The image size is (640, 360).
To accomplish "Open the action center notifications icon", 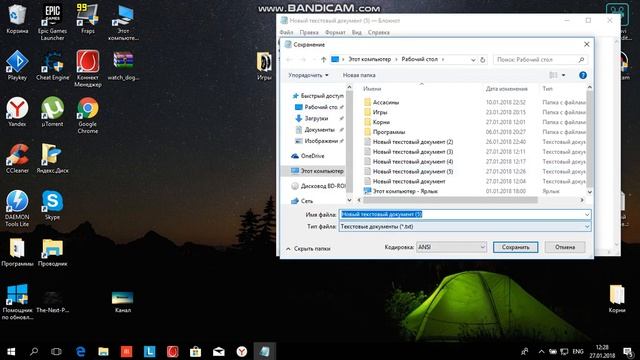I will tap(628, 351).
